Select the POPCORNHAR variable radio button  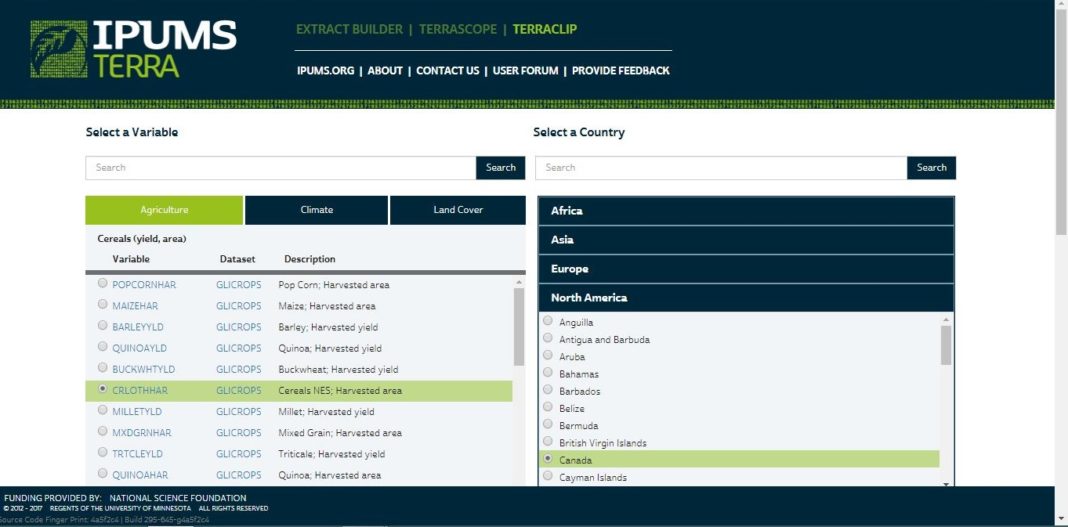[x=103, y=284]
